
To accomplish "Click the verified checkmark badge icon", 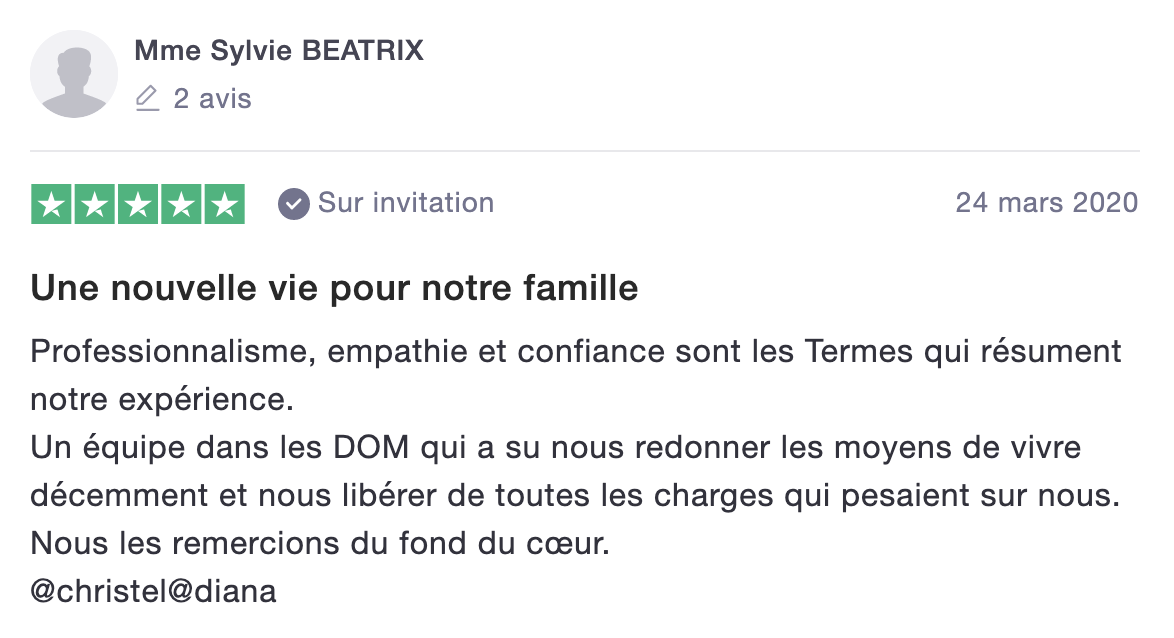I will 294,204.
